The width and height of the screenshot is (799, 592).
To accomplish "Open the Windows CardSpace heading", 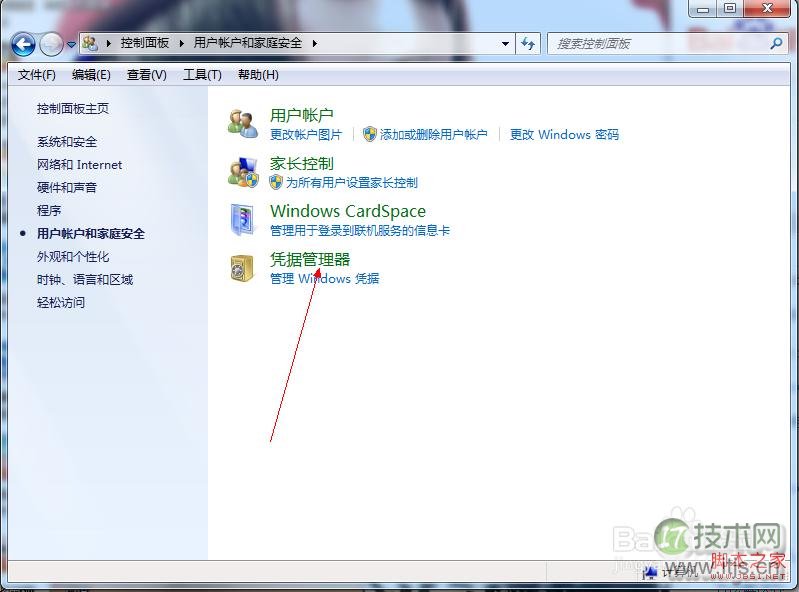I will pos(348,211).
